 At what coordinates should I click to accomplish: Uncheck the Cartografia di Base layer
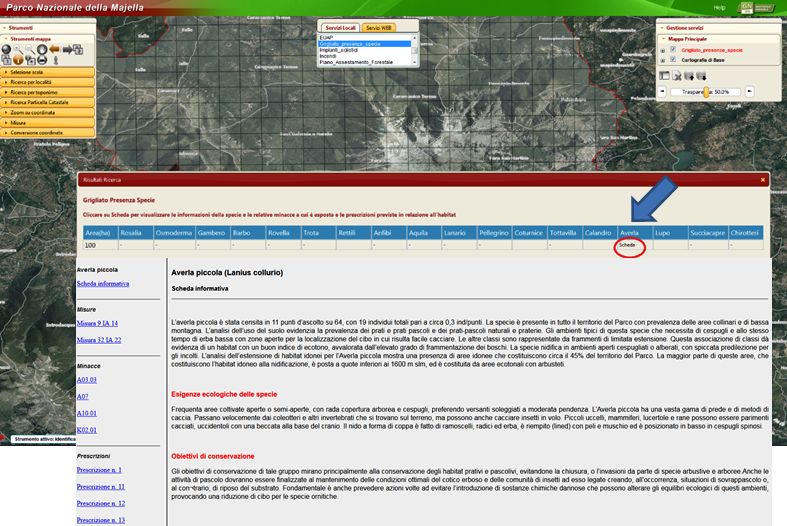[x=673, y=59]
